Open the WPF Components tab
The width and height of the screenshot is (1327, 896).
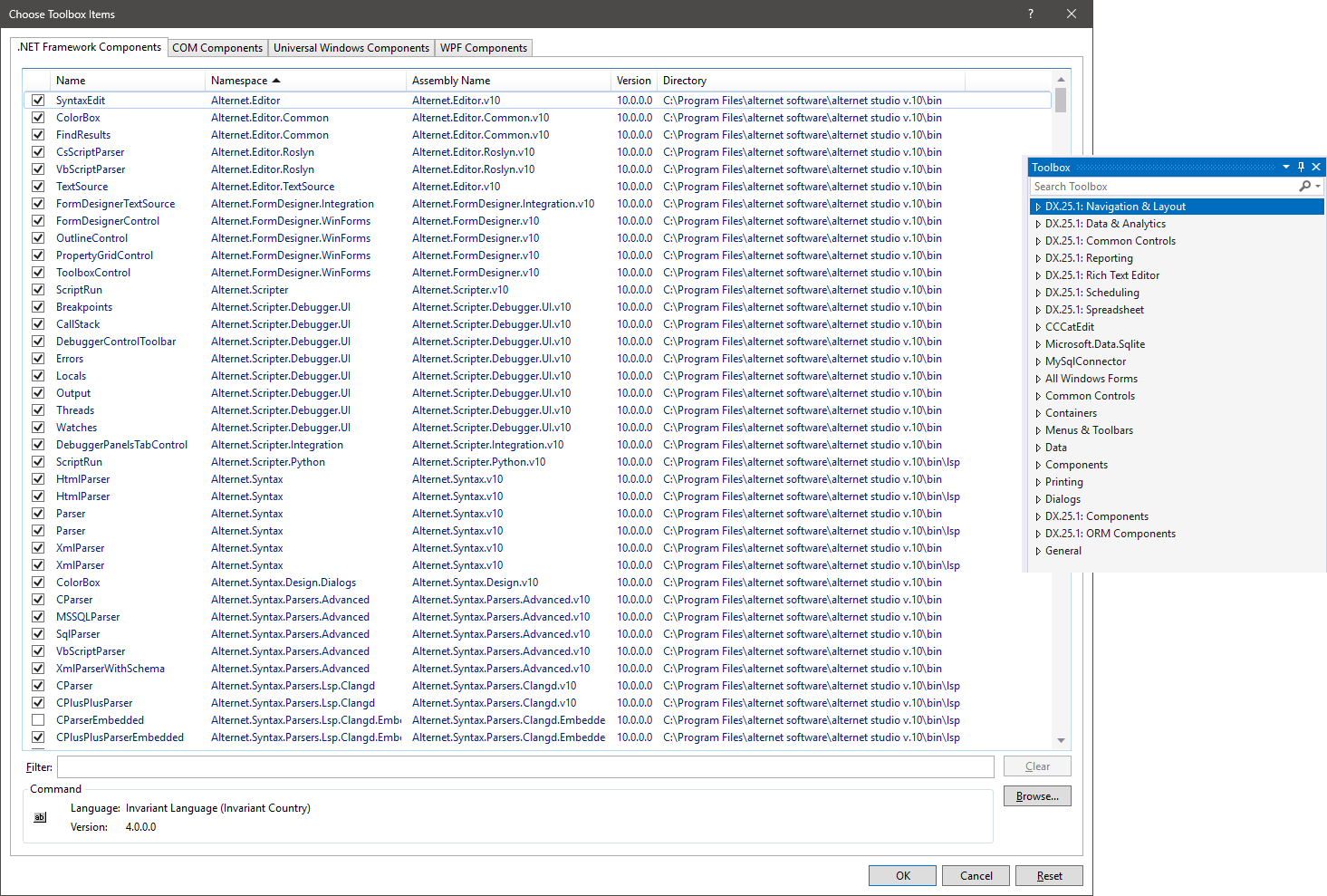[x=483, y=48]
